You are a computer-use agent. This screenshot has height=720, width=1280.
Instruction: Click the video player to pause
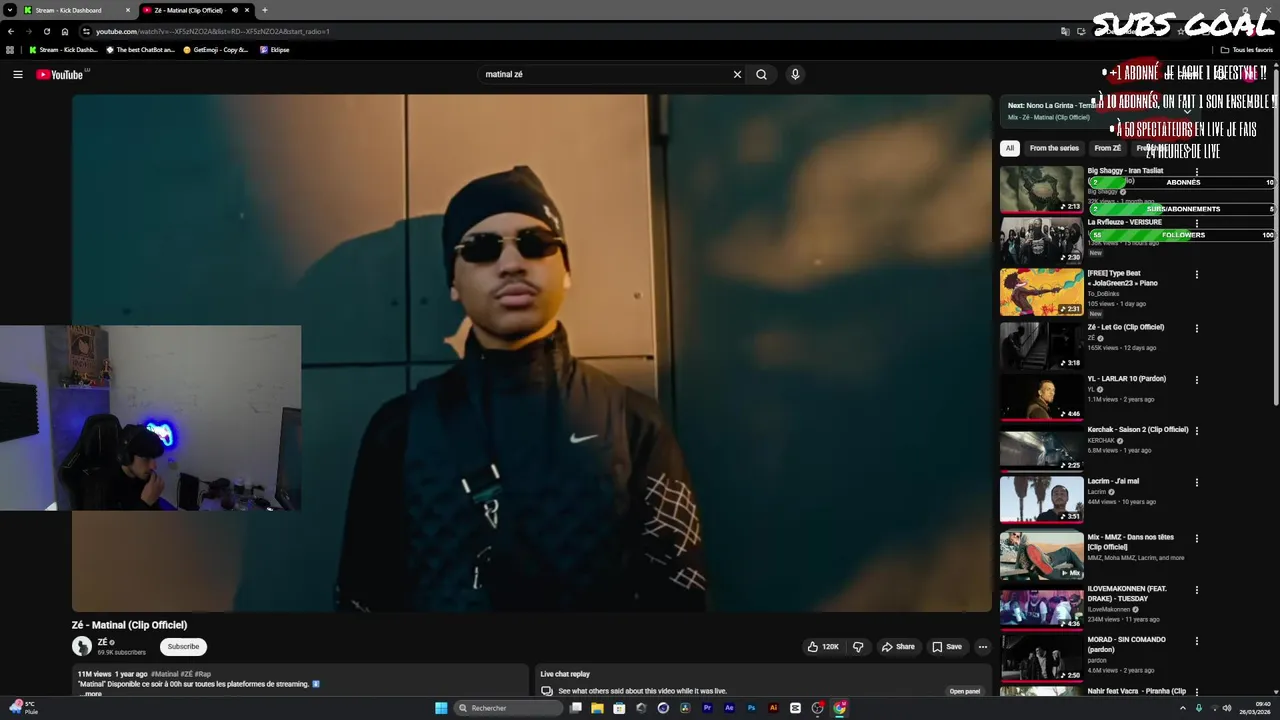(531, 353)
